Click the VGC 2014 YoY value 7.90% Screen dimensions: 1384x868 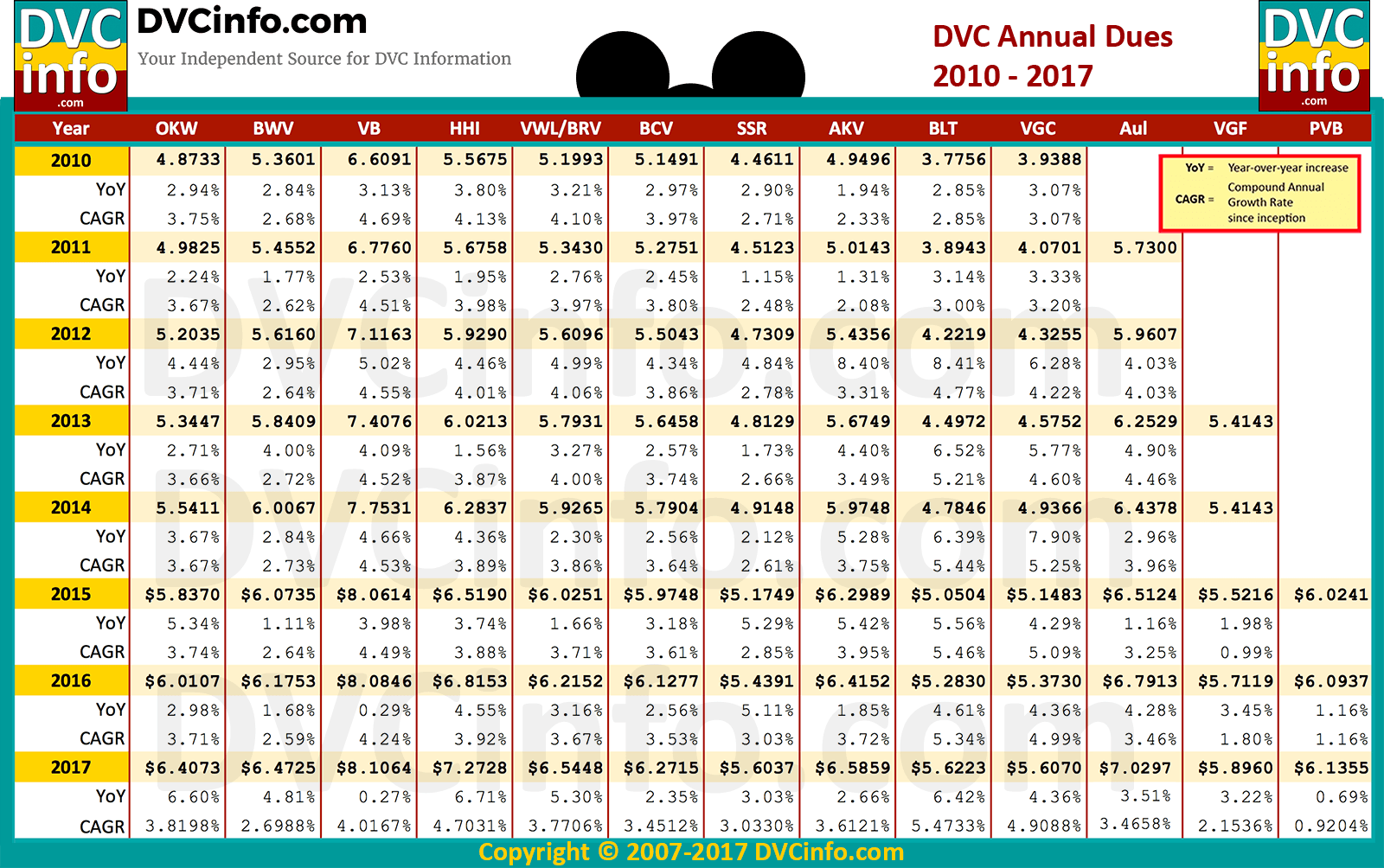point(1054,537)
